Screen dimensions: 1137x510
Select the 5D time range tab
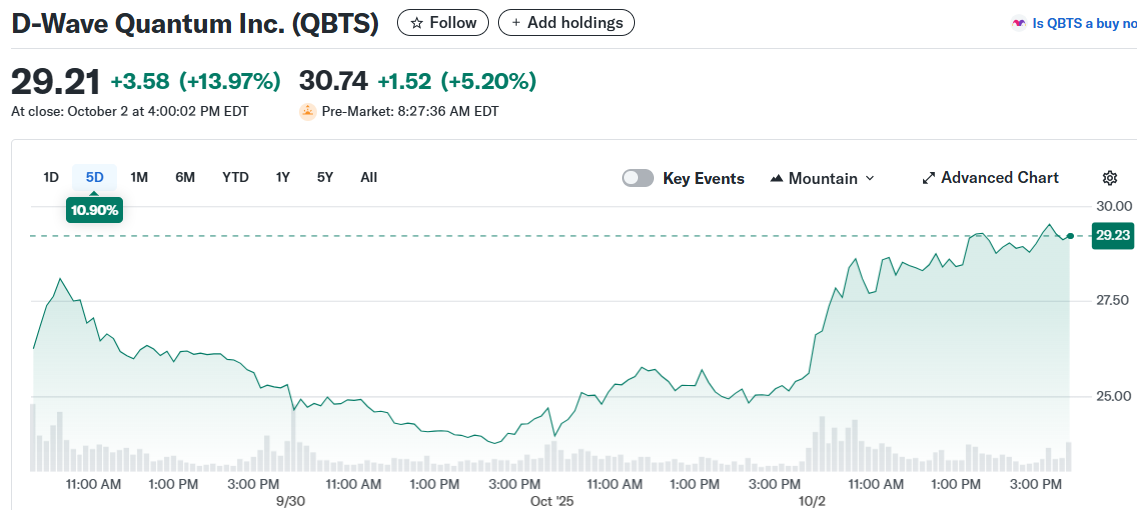95,178
